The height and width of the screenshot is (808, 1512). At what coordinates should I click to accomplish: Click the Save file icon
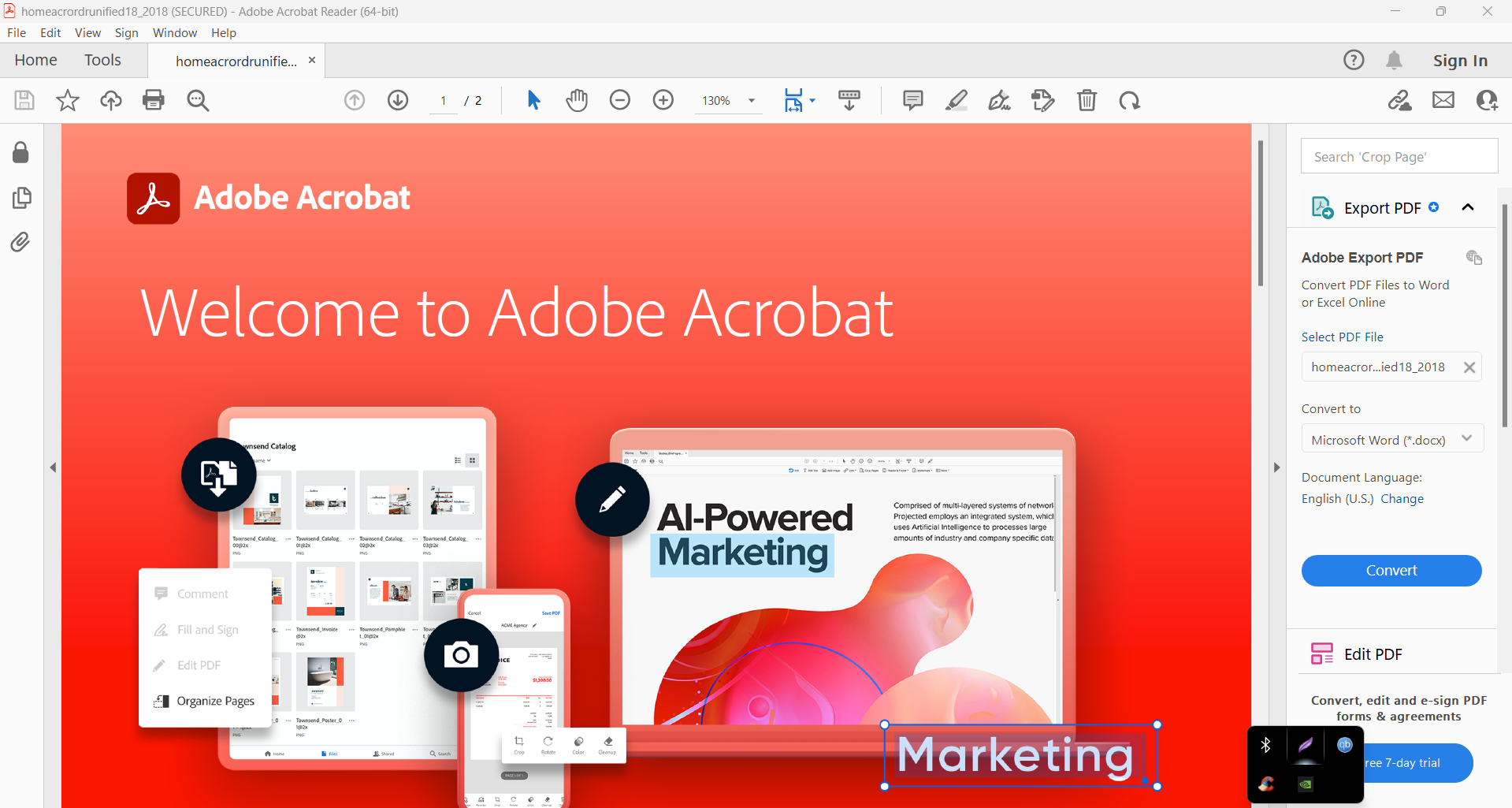pos(24,100)
